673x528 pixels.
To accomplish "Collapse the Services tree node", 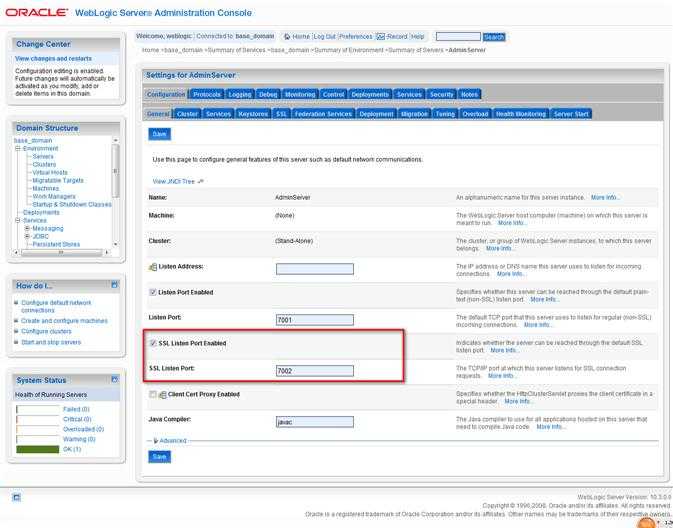I will (18, 220).
